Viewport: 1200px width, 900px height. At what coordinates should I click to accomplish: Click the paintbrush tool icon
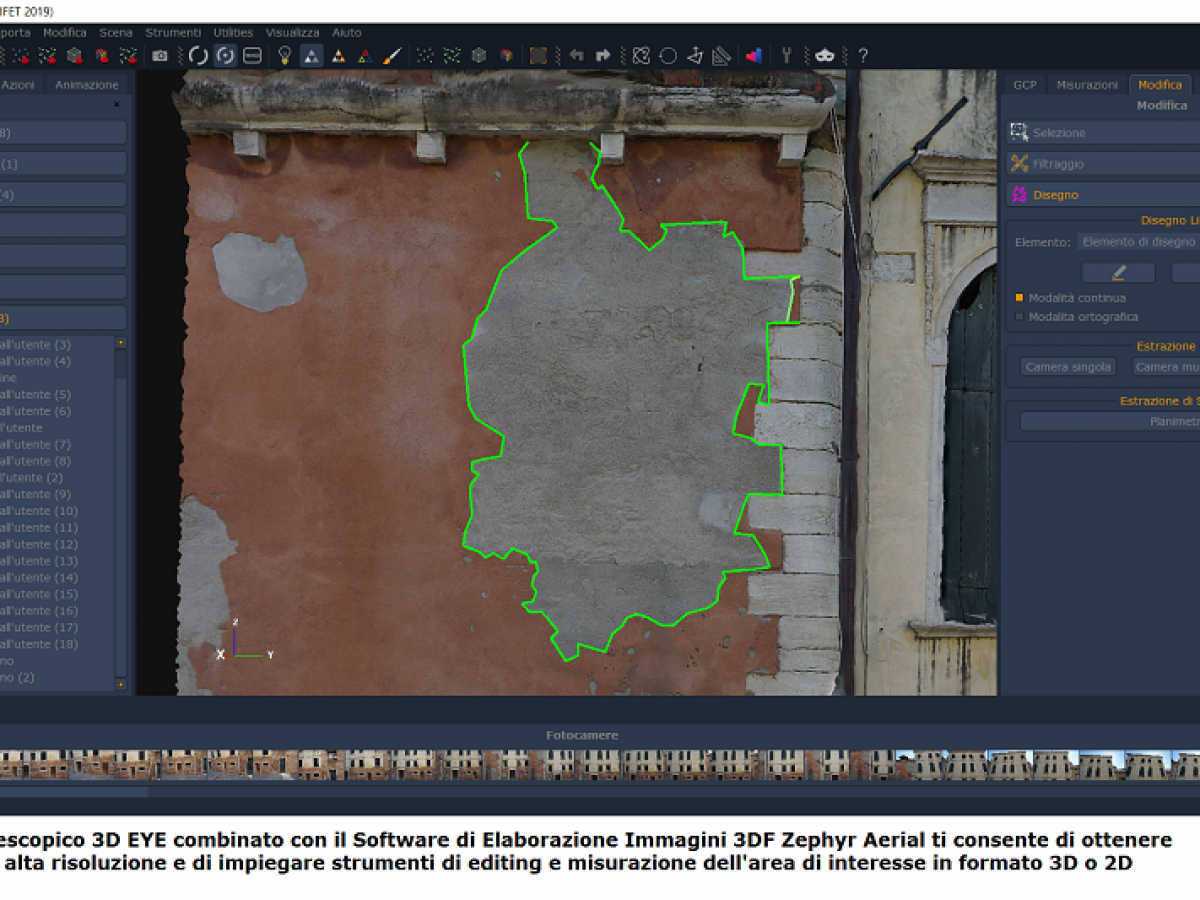click(392, 55)
